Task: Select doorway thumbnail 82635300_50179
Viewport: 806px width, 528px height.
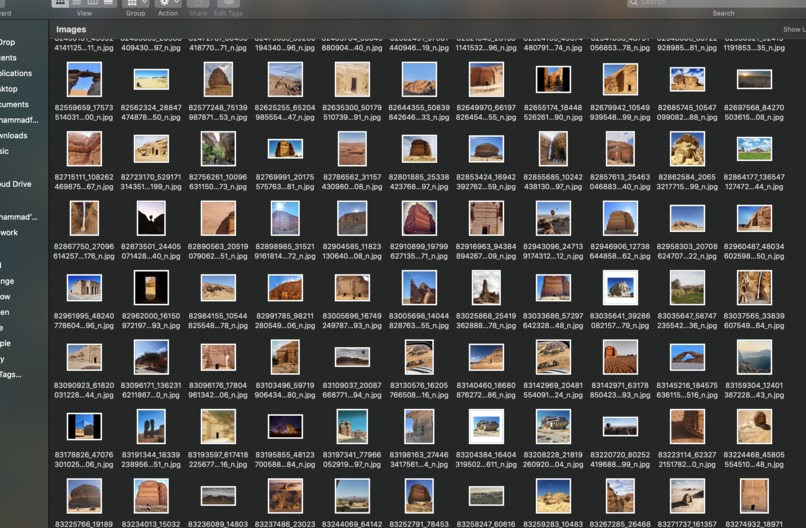Action: pos(352,79)
